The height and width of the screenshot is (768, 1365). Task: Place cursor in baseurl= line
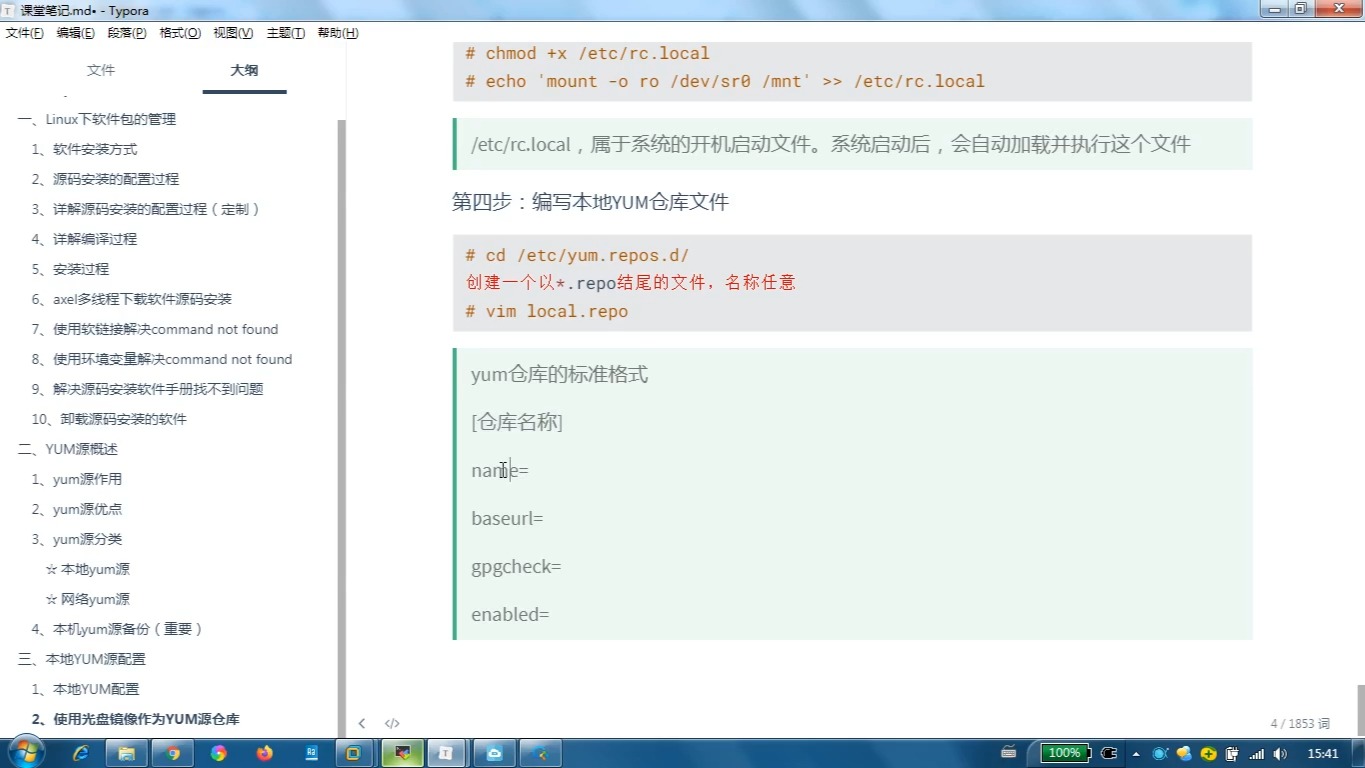coord(507,518)
